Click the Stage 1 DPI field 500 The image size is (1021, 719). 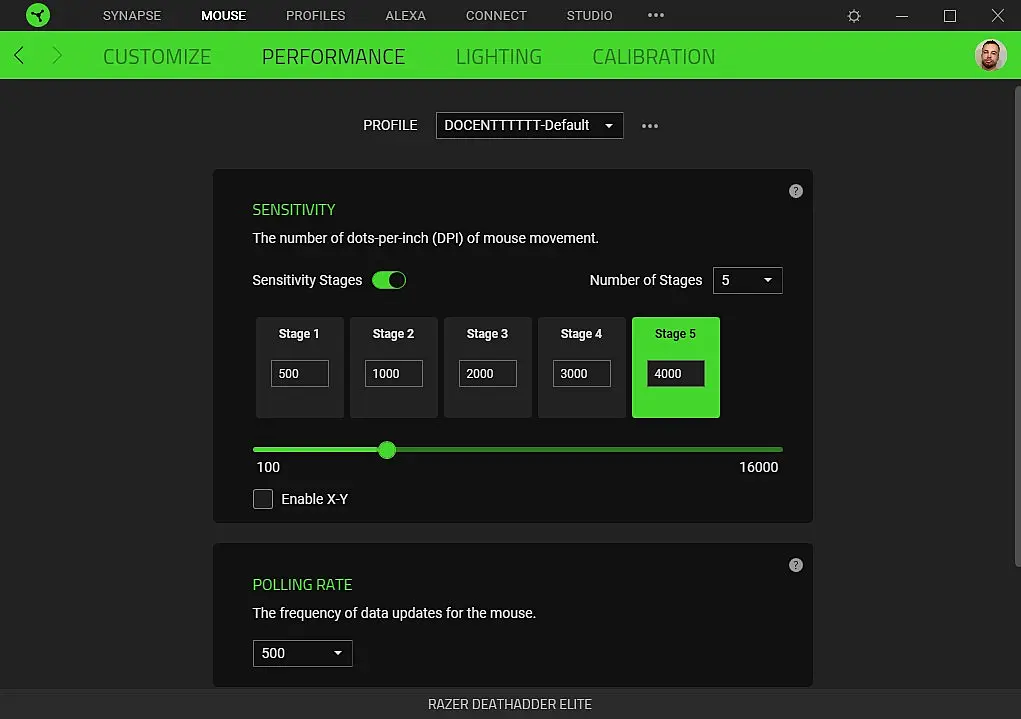click(x=300, y=373)
